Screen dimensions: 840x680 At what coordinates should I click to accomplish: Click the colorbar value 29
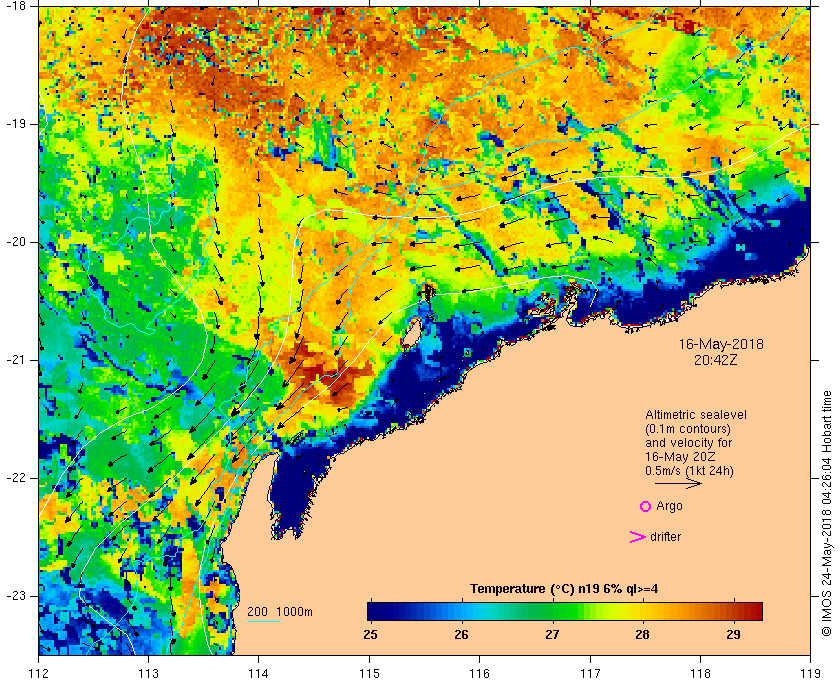pos(733,635)
